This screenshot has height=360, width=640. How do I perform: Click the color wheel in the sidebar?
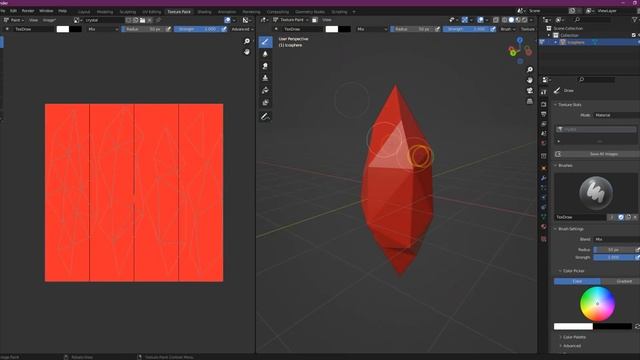(x=597, y=304)
